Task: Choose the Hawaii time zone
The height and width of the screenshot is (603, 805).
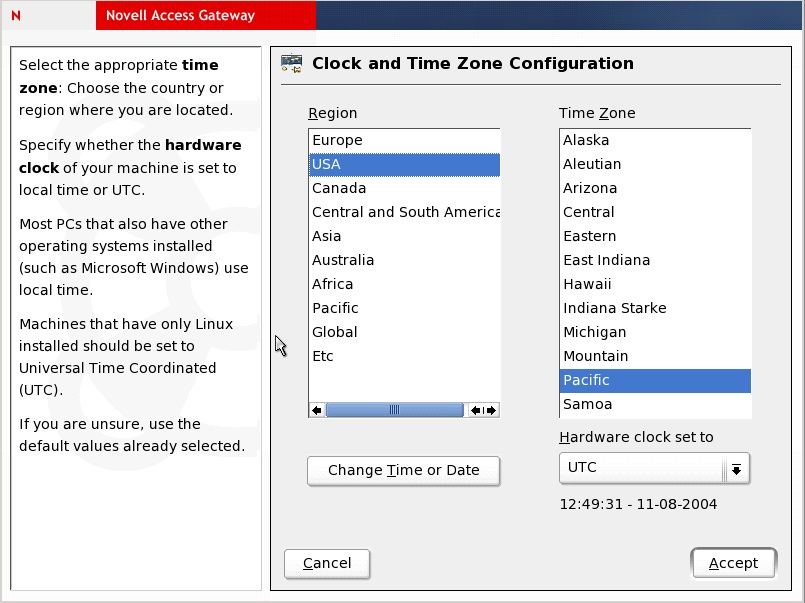Action: [587, 284]
